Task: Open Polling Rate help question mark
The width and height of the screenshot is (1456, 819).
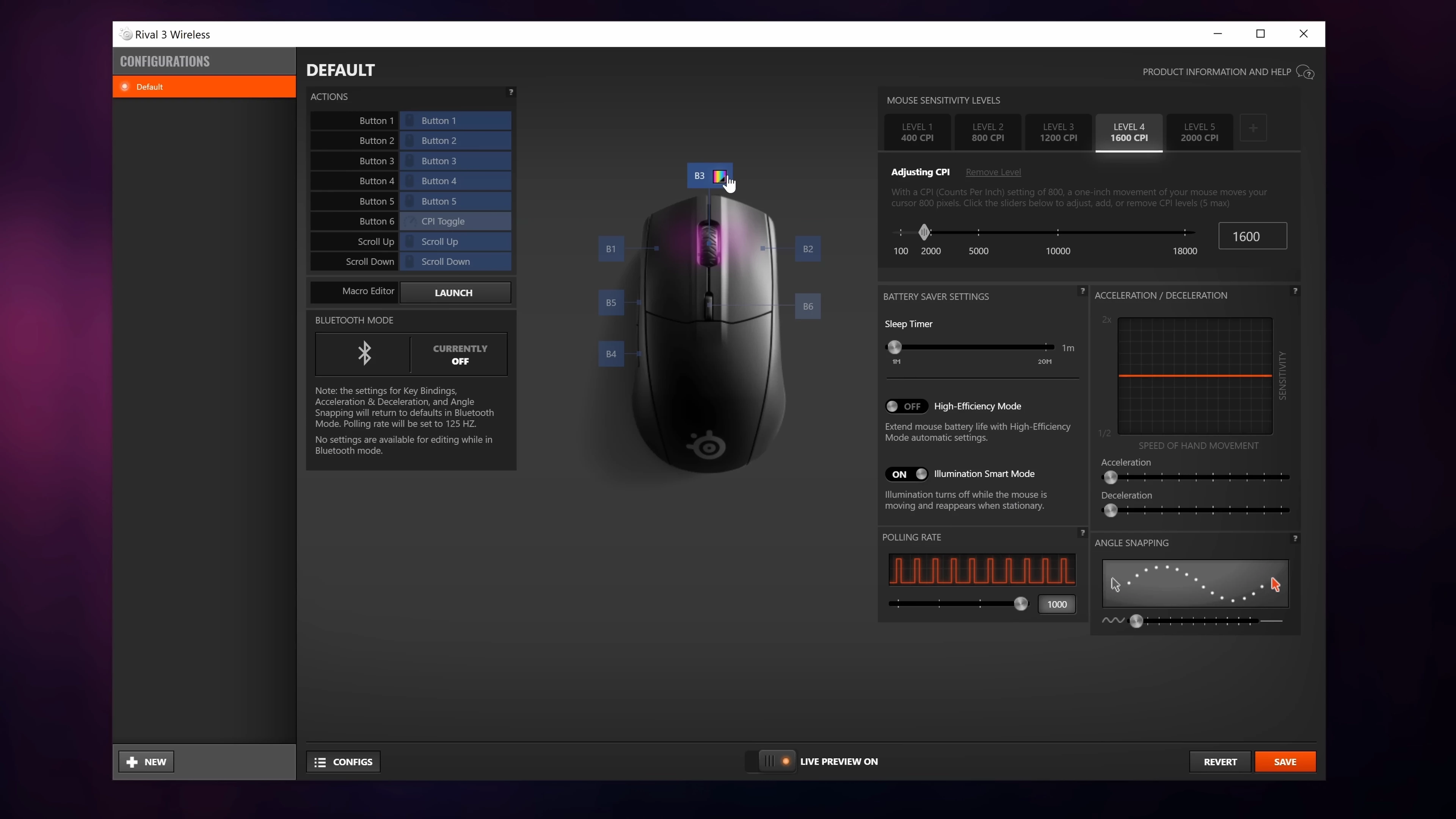Action: (1083, 532)
